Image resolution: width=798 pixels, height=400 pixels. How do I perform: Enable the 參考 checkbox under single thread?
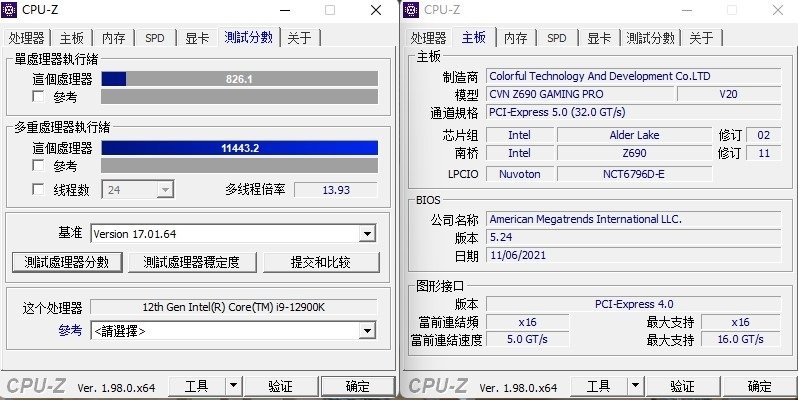(38, 96)
